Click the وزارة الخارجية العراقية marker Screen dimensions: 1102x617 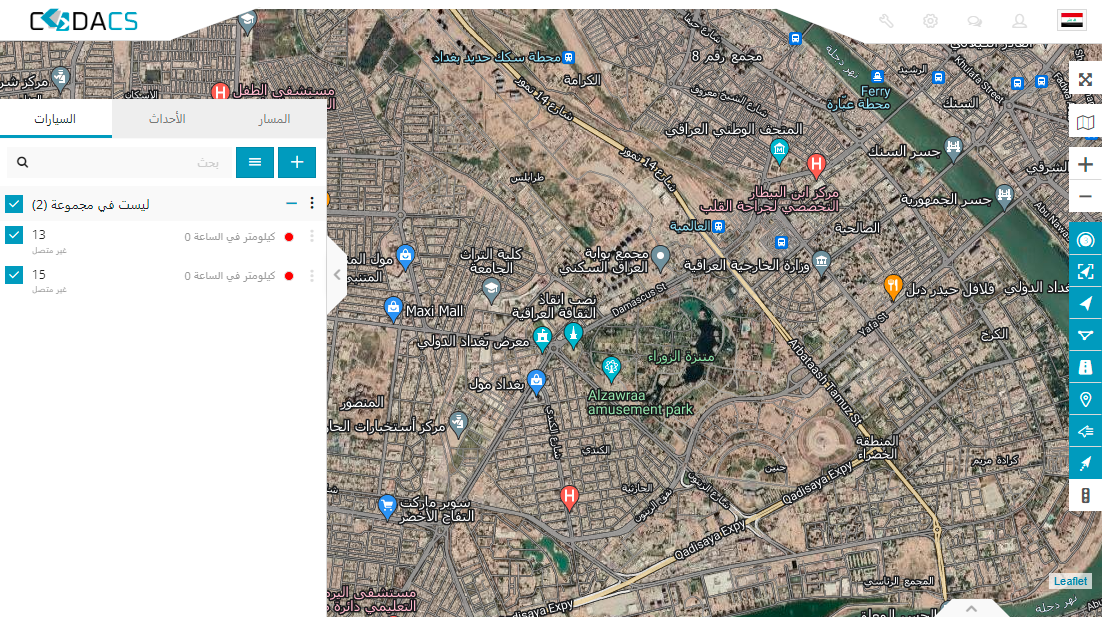(821, 262)
